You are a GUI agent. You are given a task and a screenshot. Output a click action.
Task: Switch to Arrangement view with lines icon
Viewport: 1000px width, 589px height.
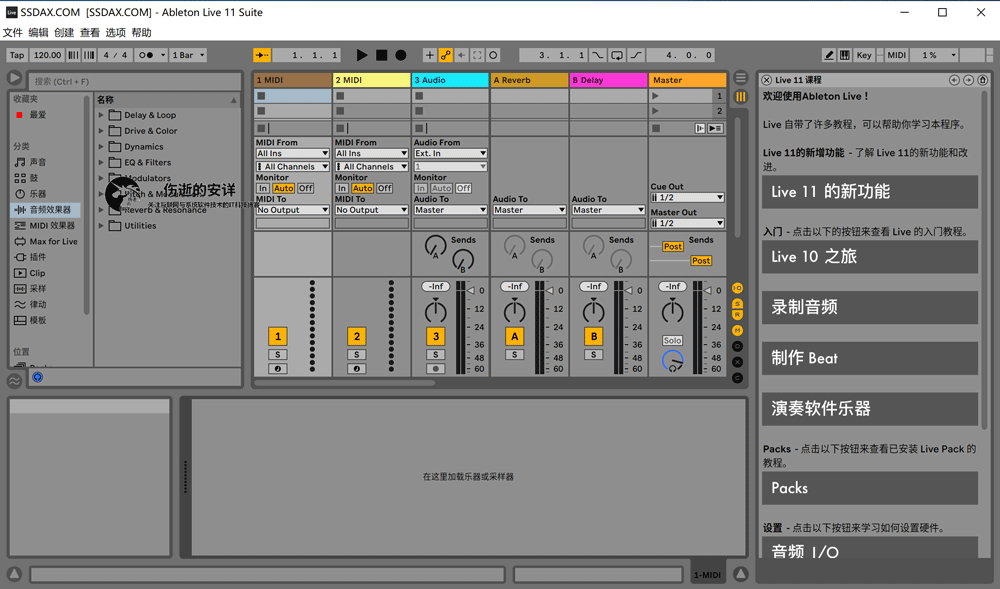740,78
